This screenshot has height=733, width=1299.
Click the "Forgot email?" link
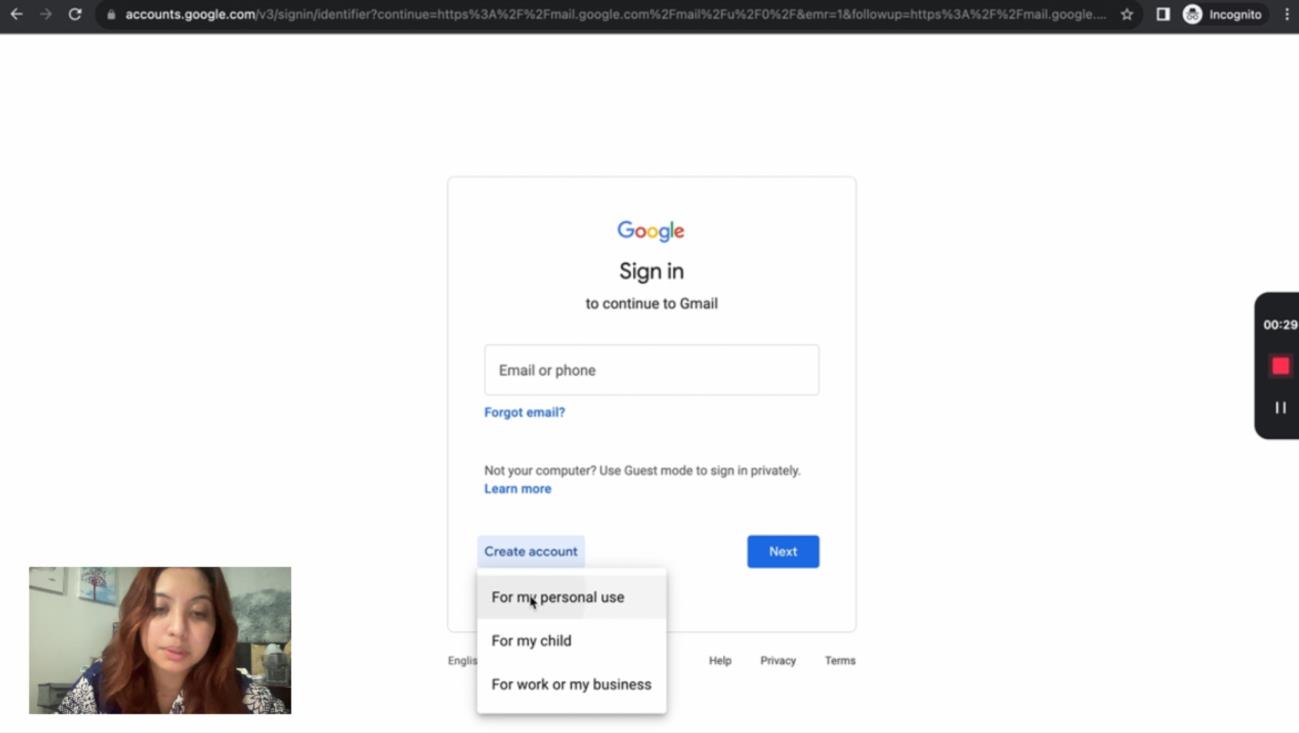pyautogui.click(x=524, y=412)
